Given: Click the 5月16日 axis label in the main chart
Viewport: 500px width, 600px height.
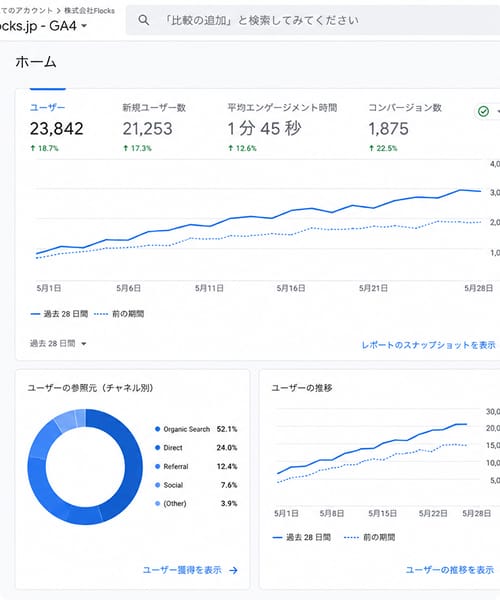Looking at the screenshot, I should coord(291,288).
